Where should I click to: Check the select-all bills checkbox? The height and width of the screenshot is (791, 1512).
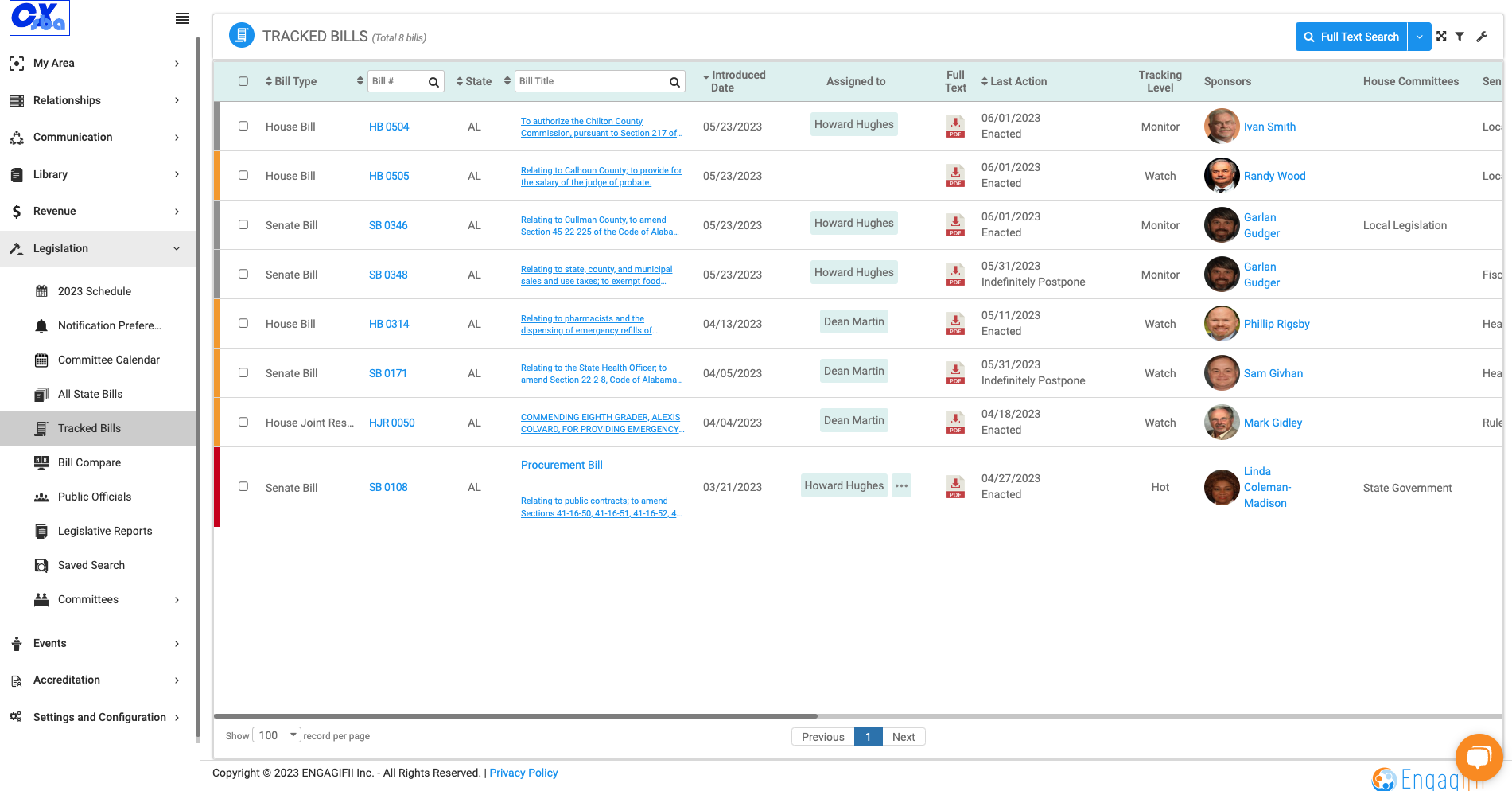coord(243,81)
